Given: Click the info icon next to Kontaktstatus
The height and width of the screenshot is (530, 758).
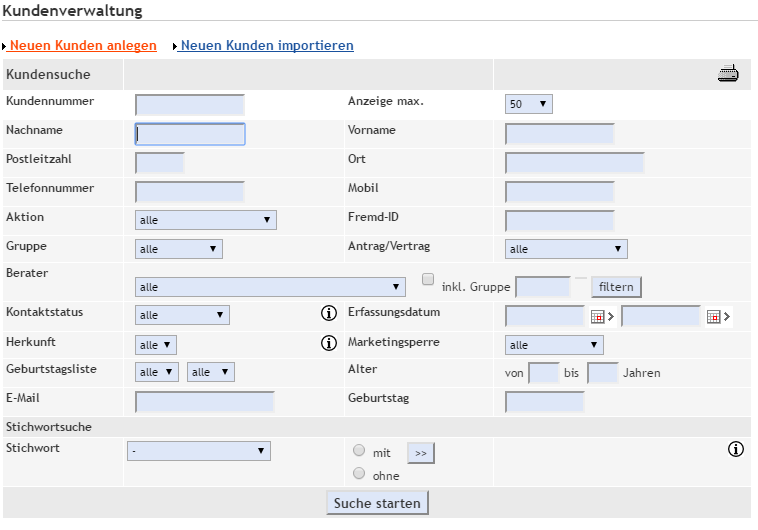Looking at the screenshot, I should 328,313.
